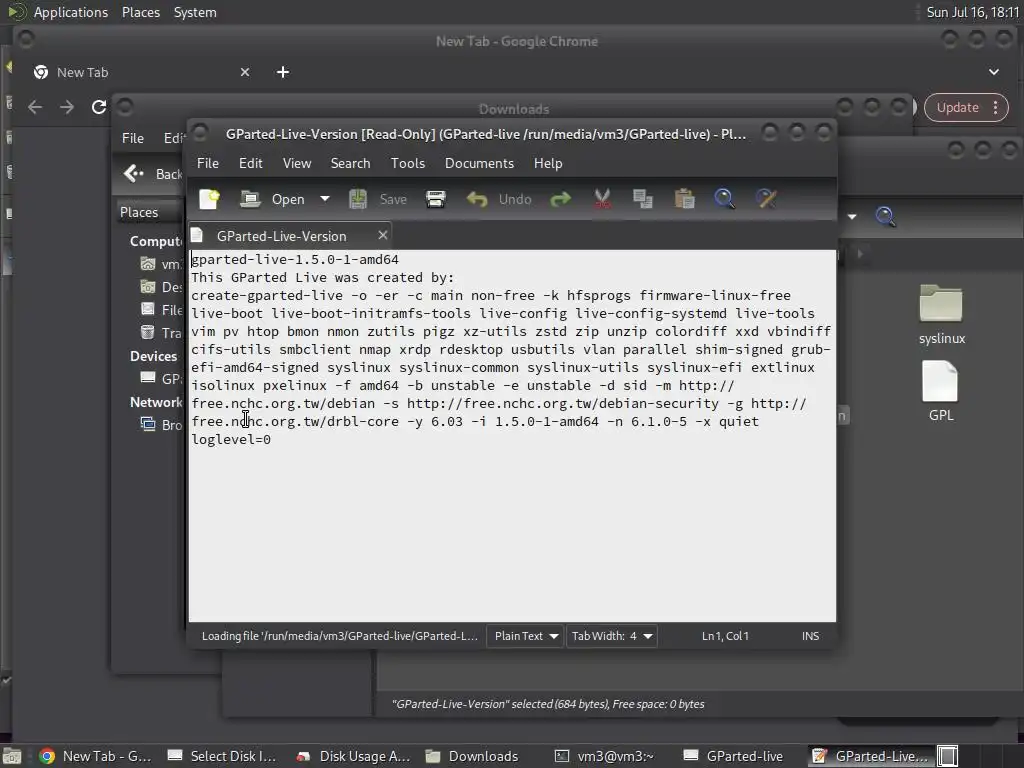This screenshot has height=768, width=1024.
Task: Click the Undo toolbar button
Action: 500,199
